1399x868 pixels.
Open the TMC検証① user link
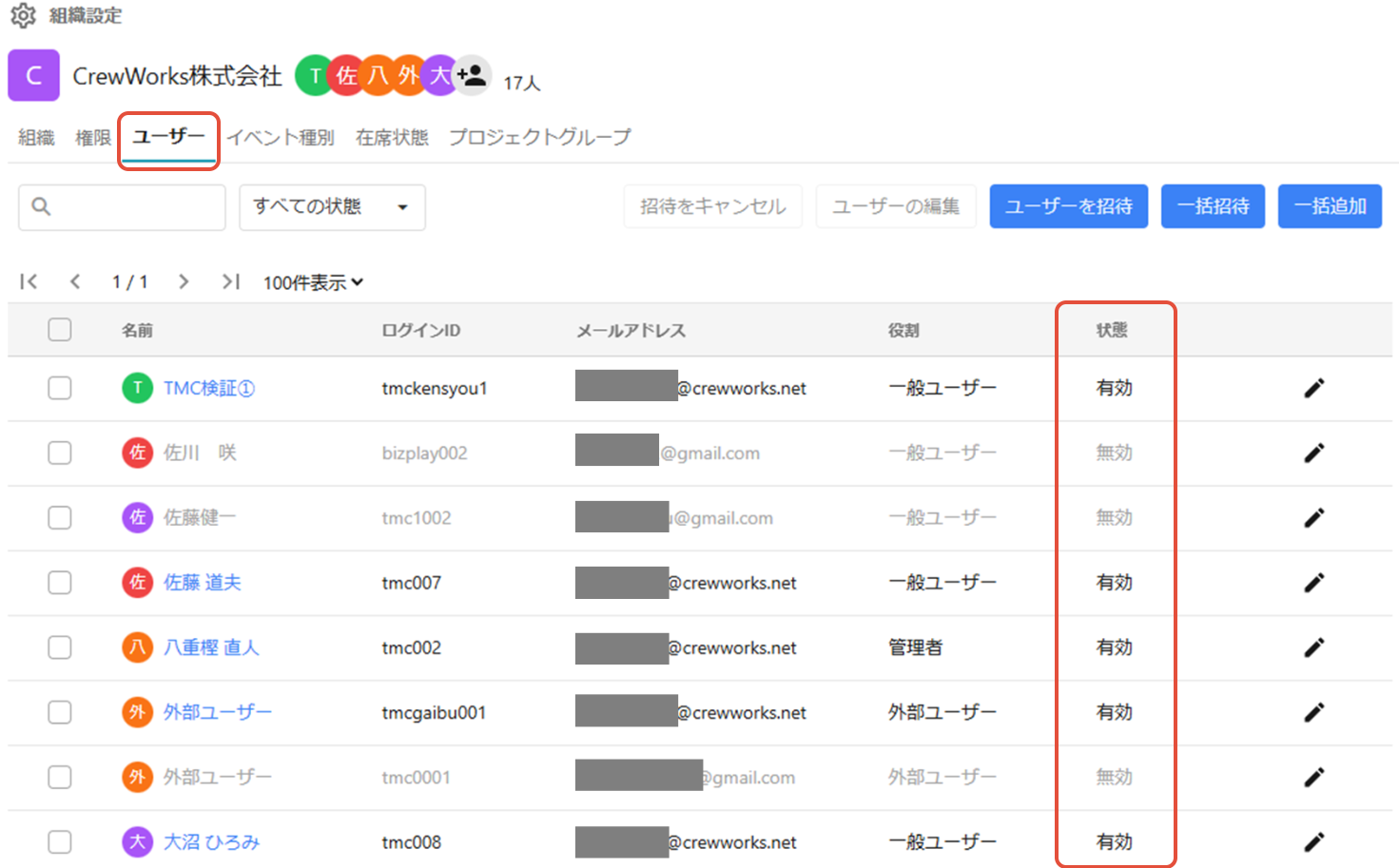(209, 388)
